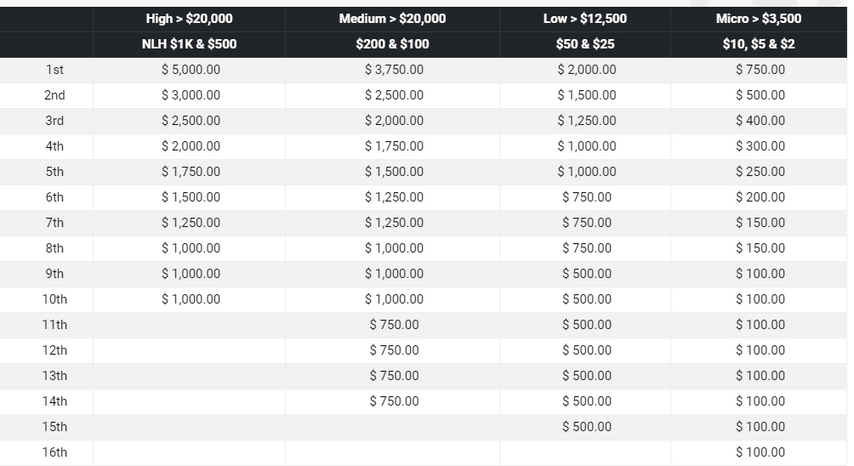Screen dimensions: 854x466
Task: Click the $ 400.00 Micro third-place cell
Action: 760,121
